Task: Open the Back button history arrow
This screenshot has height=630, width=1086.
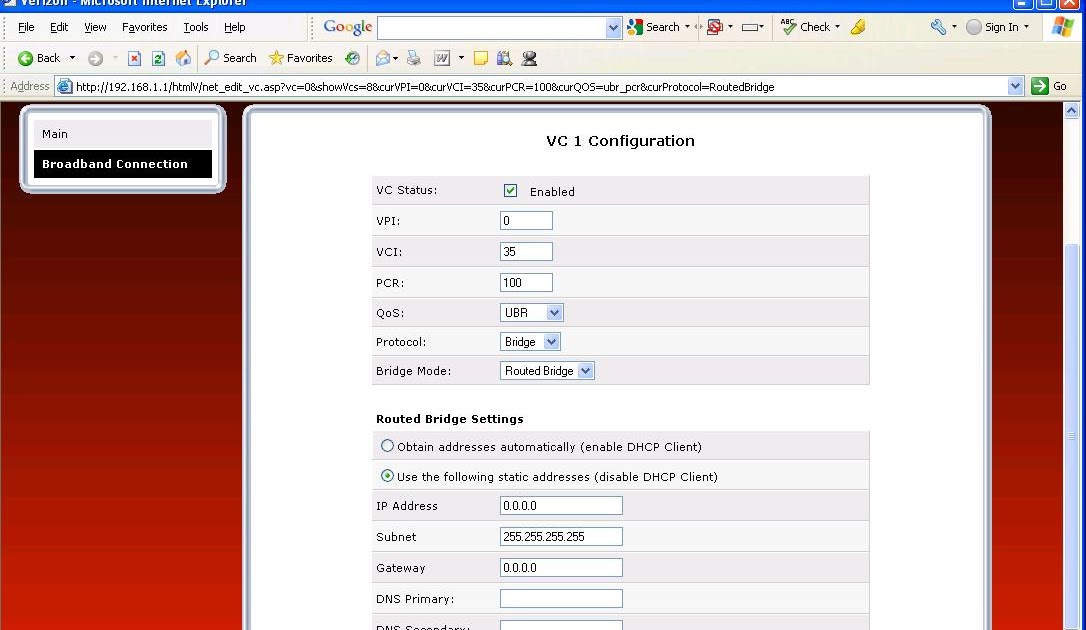Action: tap(72, 58)
